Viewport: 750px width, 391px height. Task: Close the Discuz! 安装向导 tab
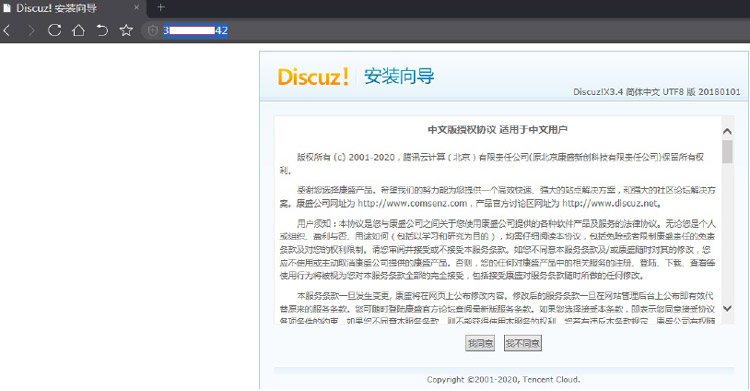(136, 8)
